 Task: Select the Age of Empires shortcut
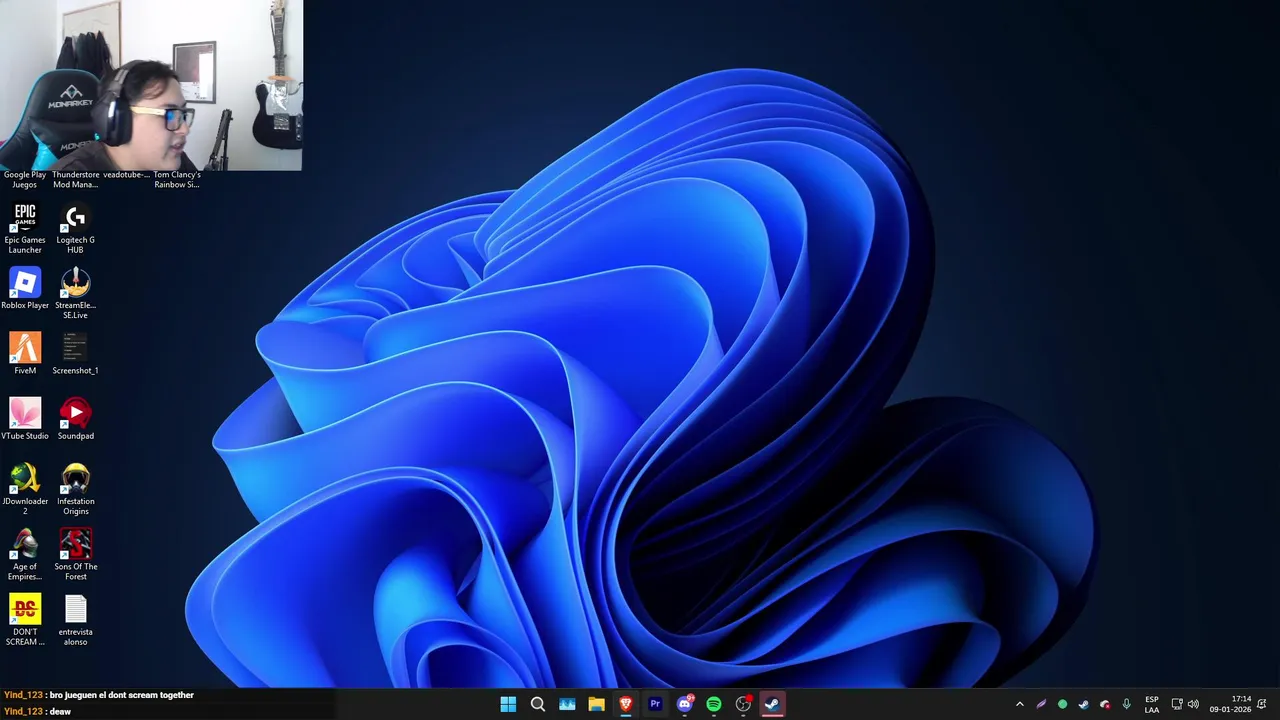tap(25, 555)
